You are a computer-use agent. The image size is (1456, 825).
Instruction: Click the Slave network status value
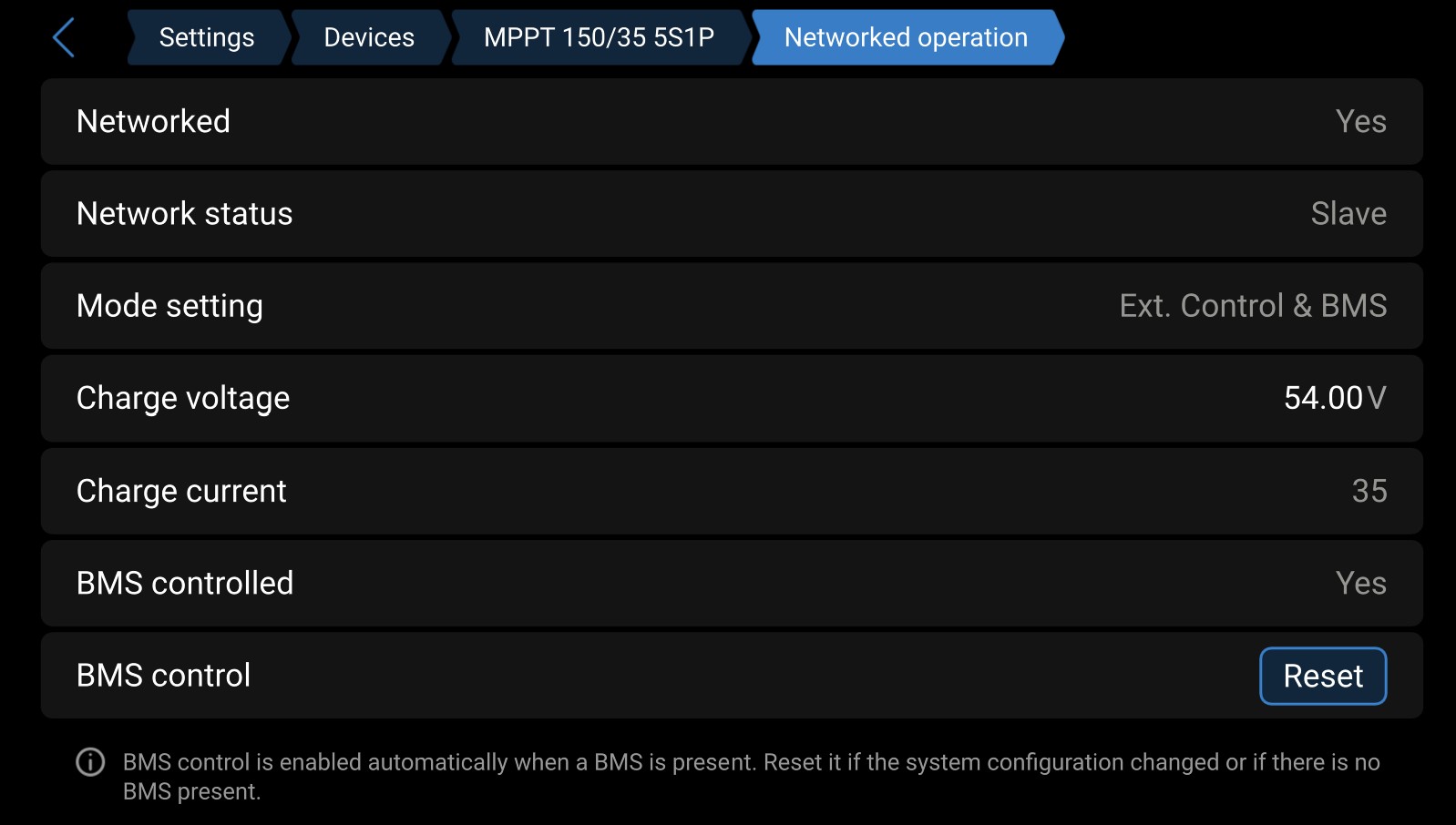pos(1348,214)
